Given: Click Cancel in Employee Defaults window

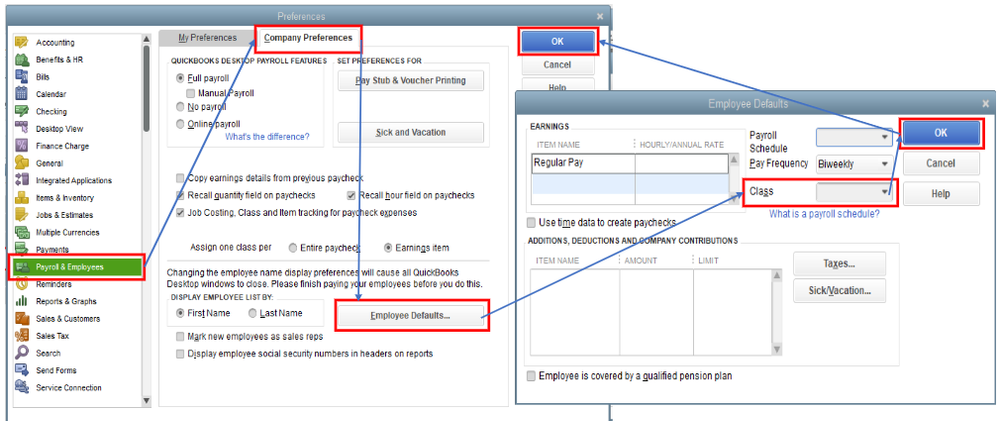Looking at the screenshot, I should coord(941,163).
